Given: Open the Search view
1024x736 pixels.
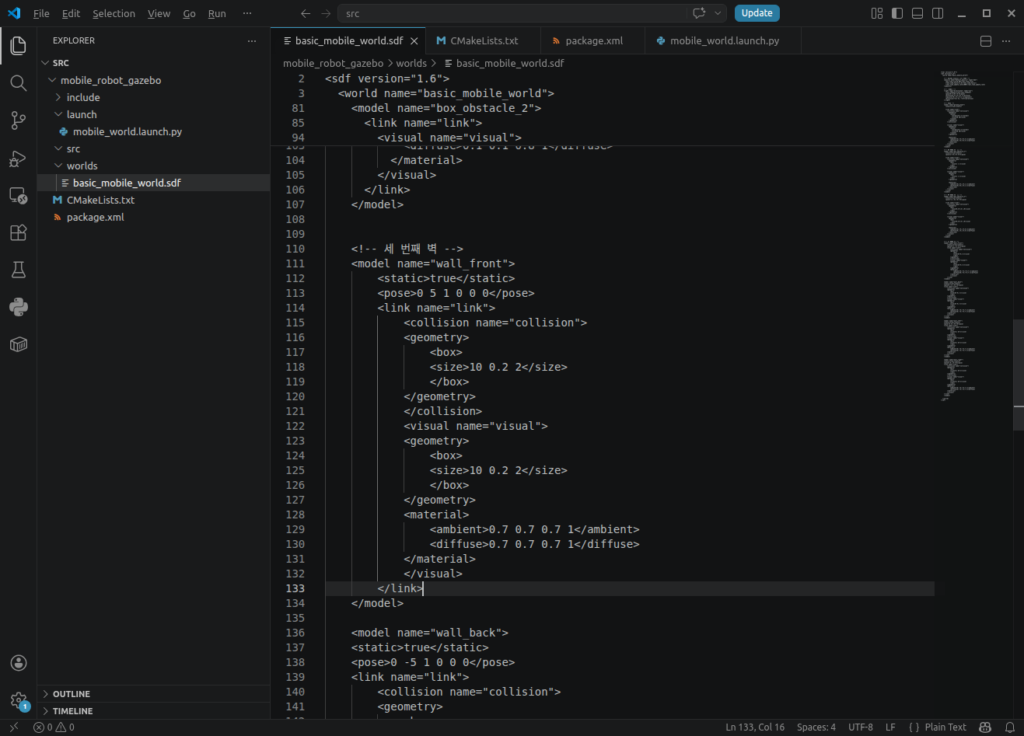Looking at the screenshot, I should (x=18, y=83).
